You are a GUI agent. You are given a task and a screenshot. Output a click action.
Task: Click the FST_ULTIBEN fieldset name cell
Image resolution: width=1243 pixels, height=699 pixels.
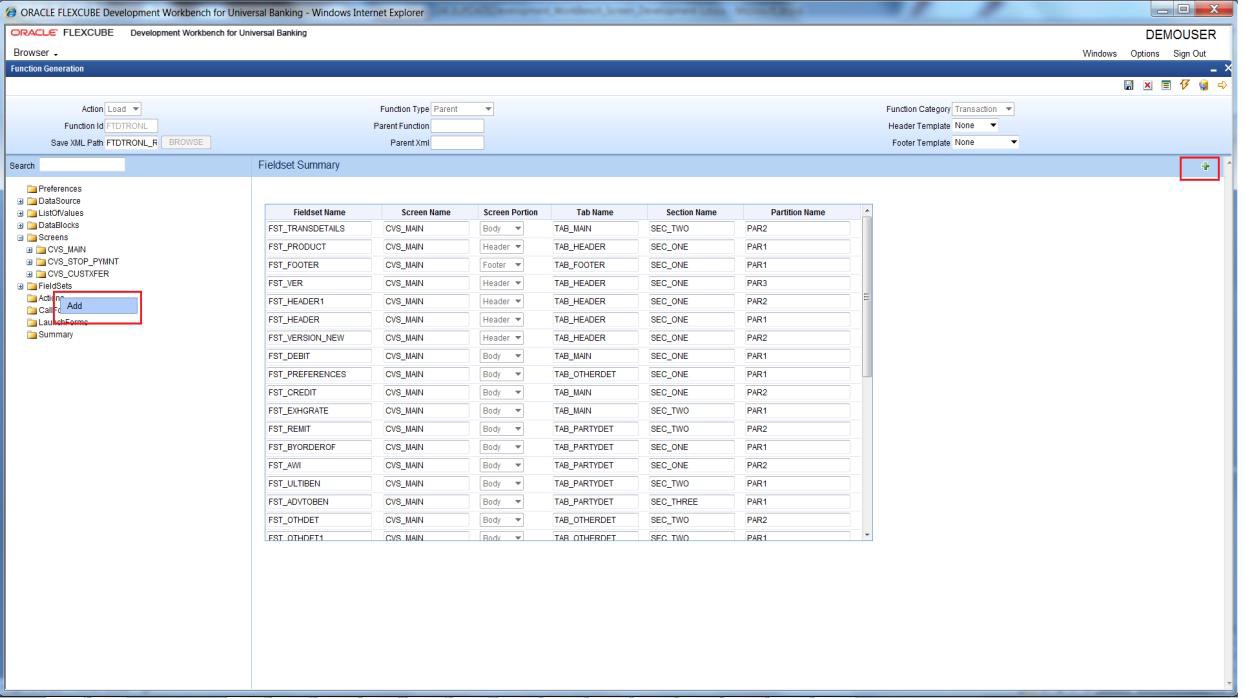click(318, 481)
